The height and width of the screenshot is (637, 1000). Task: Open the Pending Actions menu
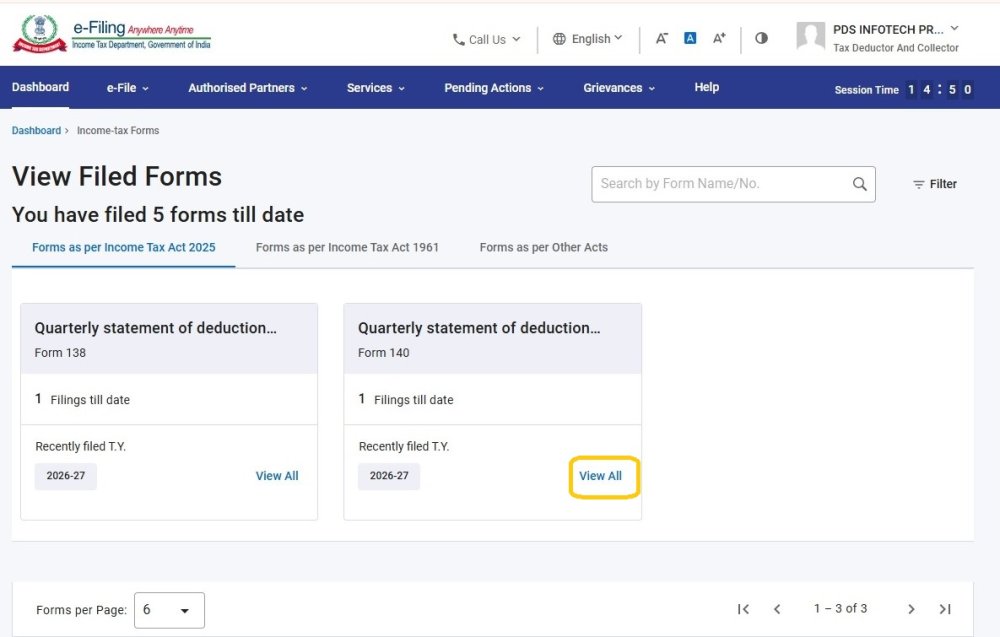pos(494,88)
